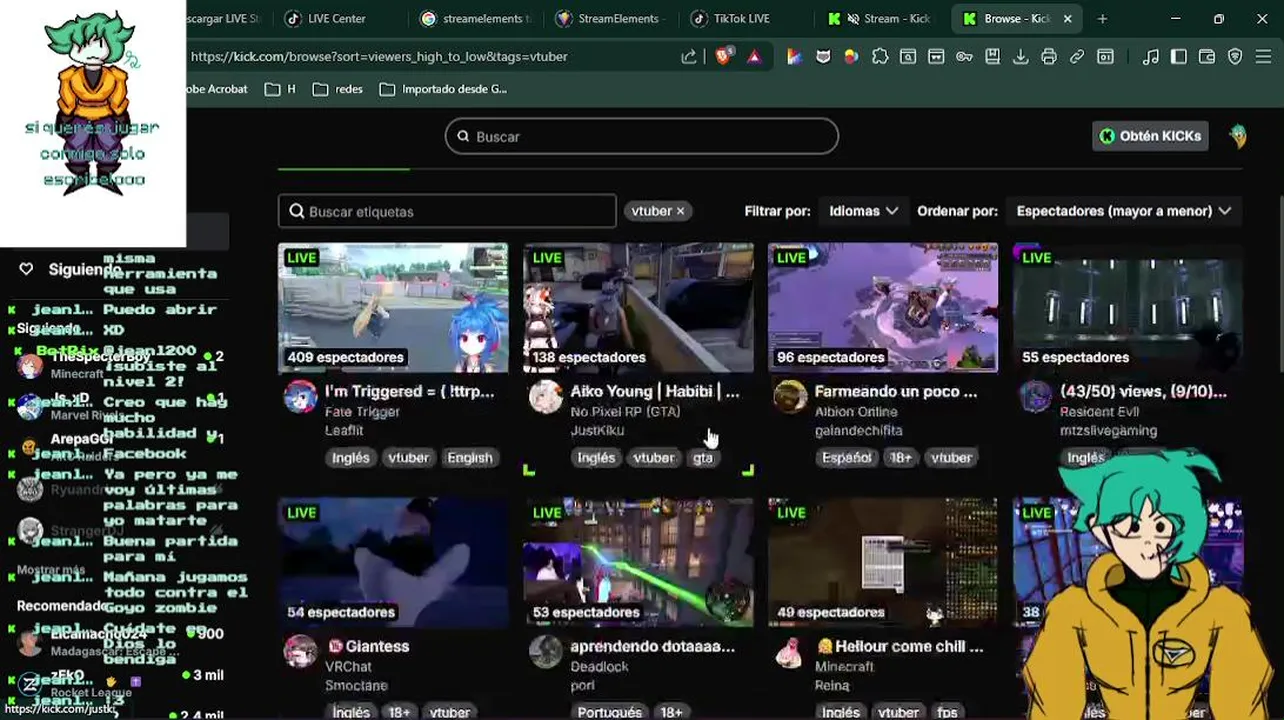Open aprendendo dotaaaa Deadlock thumbnail
The image size is (1284, 720).
tap(638, 563)
